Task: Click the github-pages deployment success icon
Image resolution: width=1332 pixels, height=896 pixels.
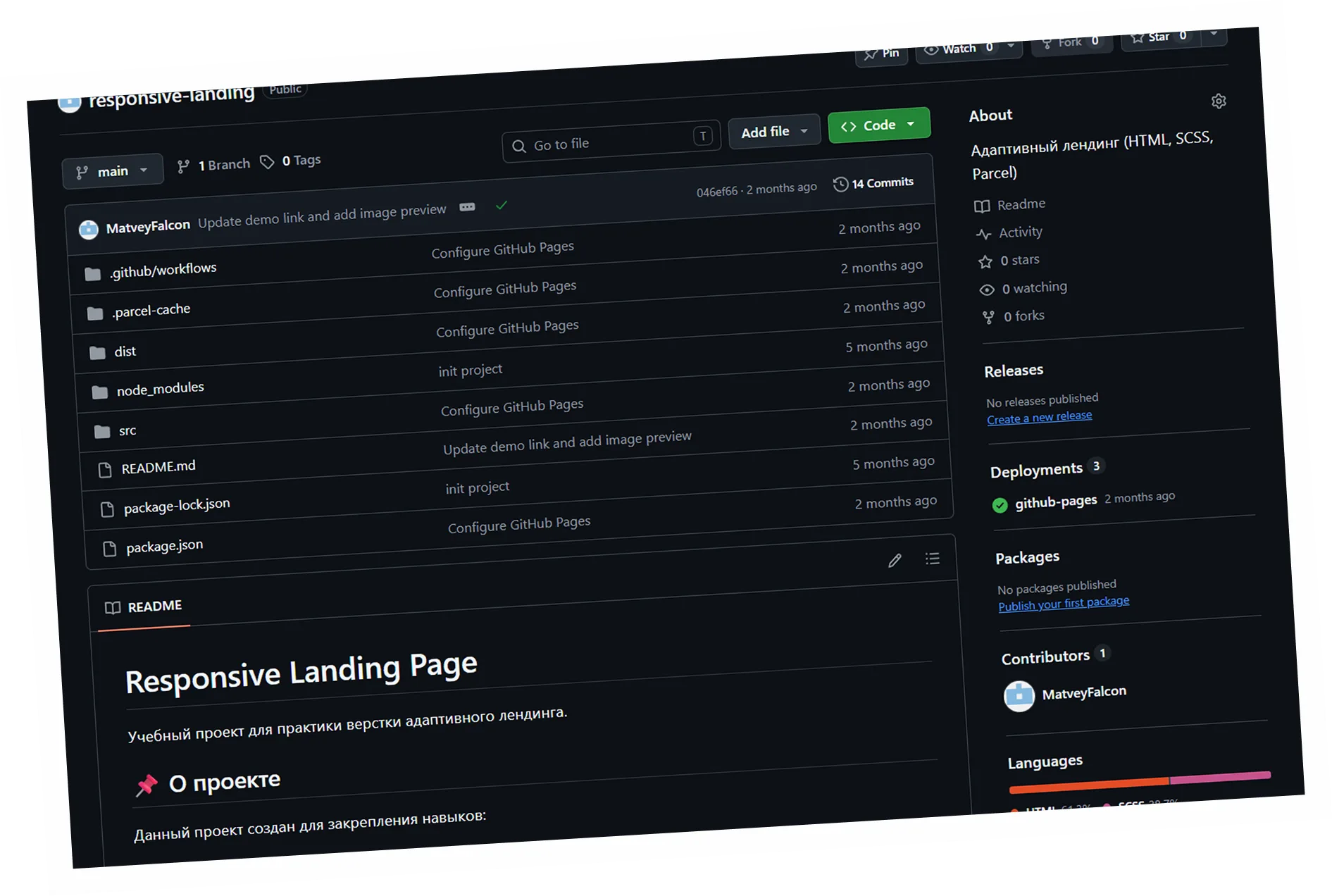Action: [x=1000, y=505]
